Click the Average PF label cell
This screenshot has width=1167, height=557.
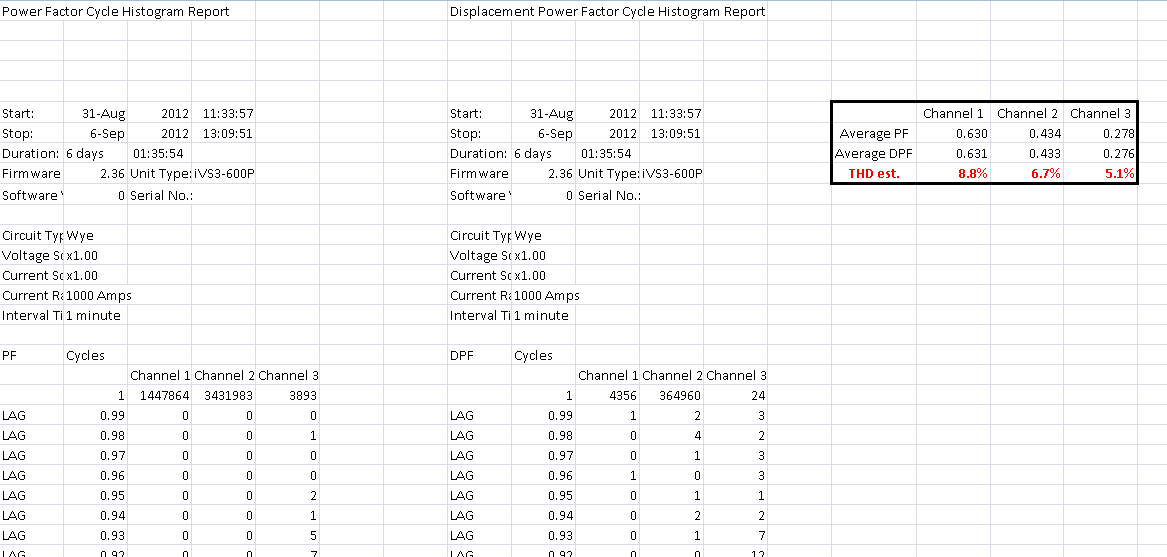pyautogui.click(x=876, y=134)
